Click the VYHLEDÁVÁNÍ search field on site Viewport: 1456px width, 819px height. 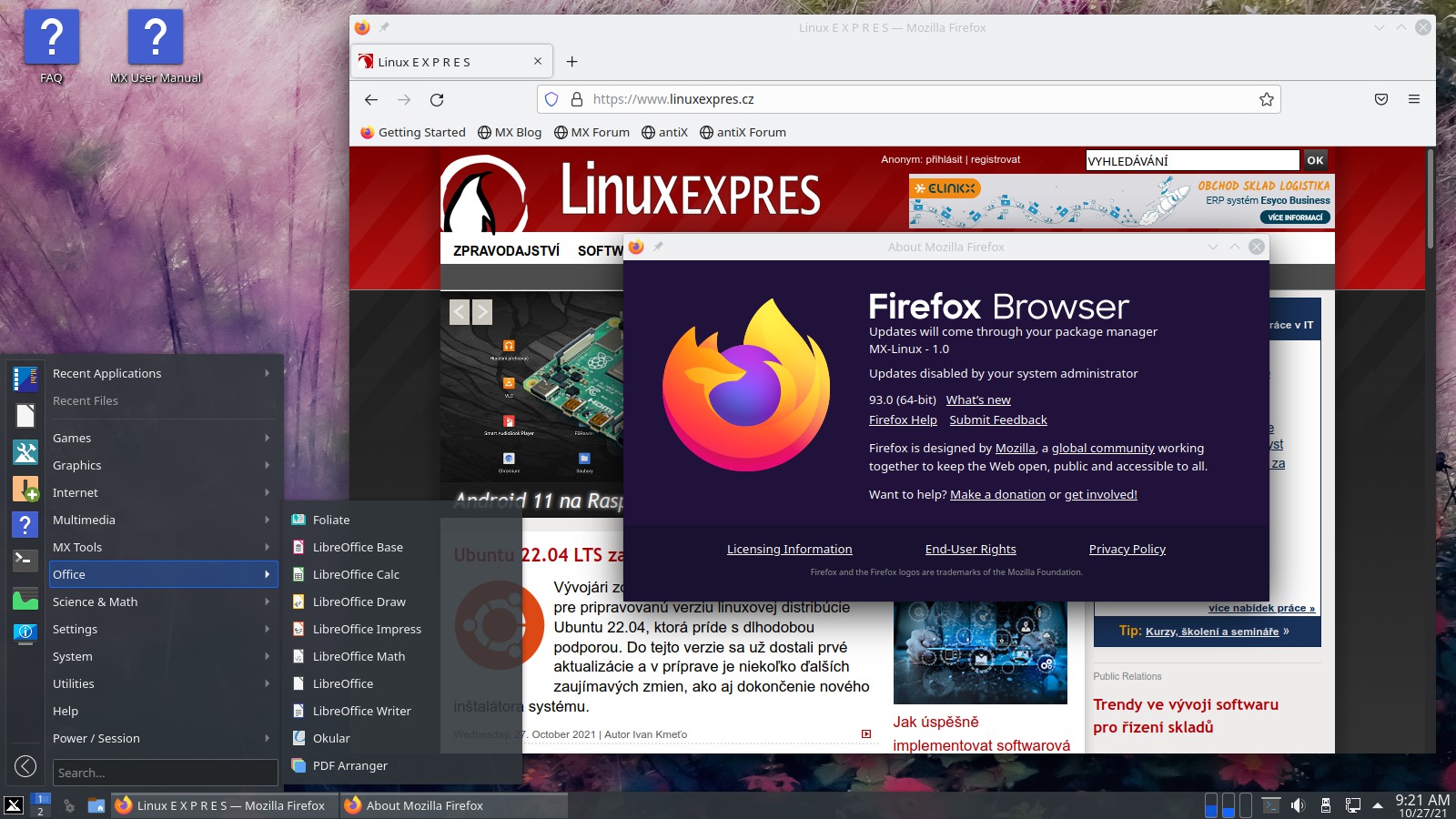coord(1192,160)
